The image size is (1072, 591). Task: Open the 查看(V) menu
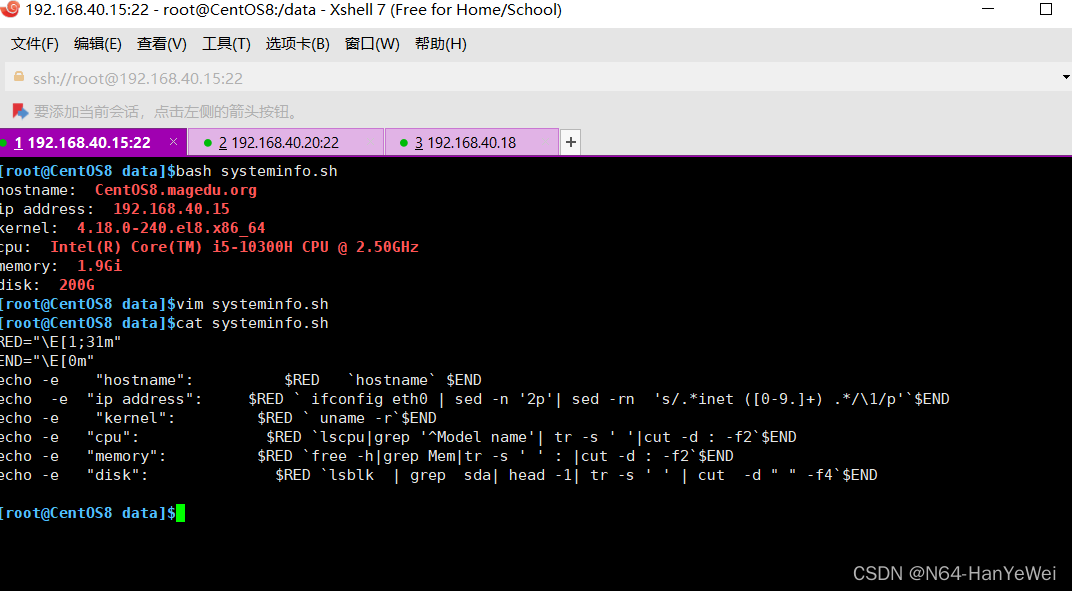[161, 43]
